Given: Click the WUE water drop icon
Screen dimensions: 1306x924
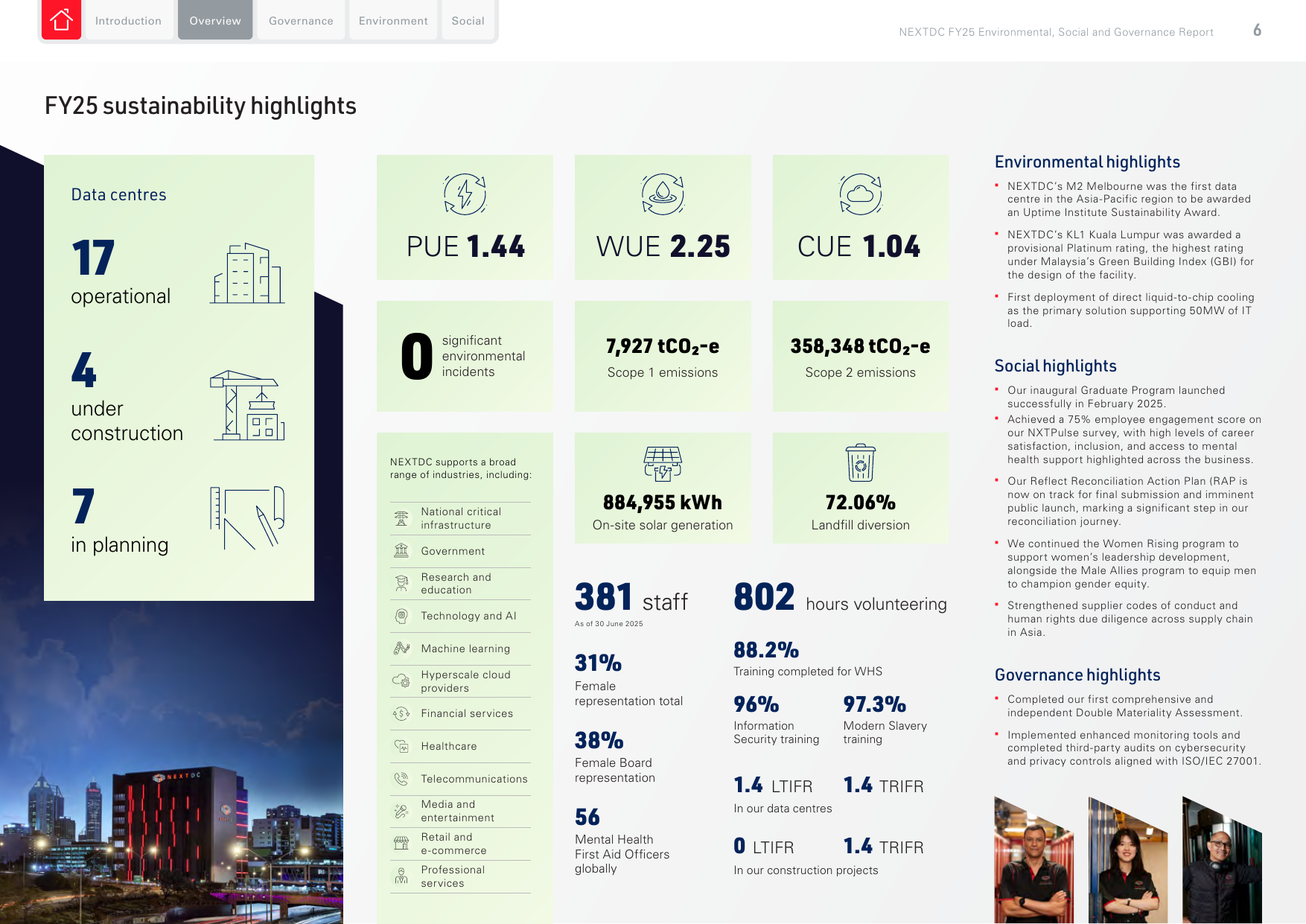Looking at the screenshot, I should click(663, 194).
